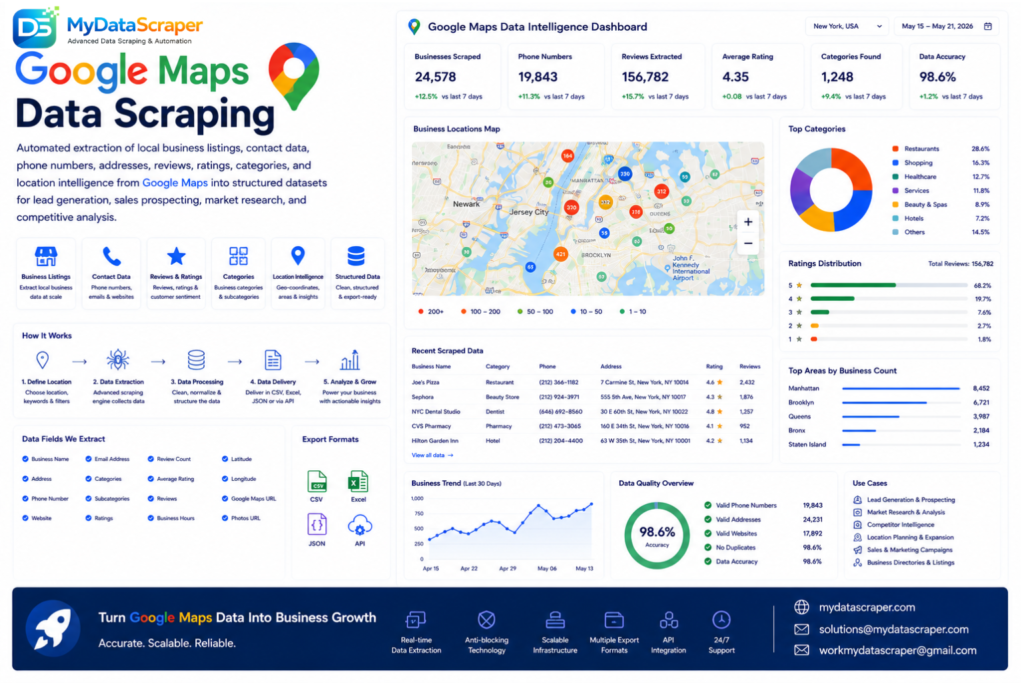Click the NYC Dental Studio row name
Screen dimensions: 1024x683
pyautogui.click(x=436, y=412)
